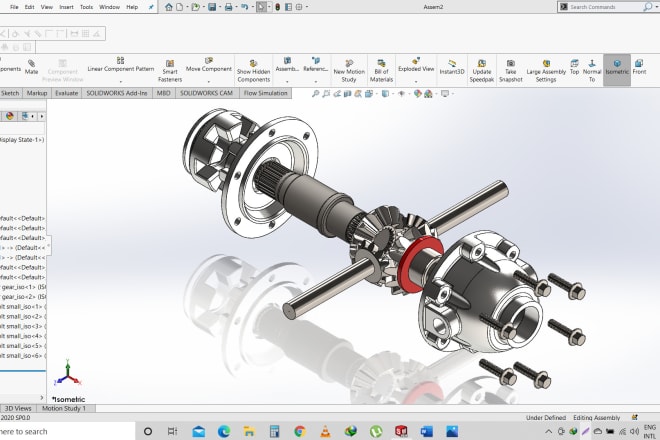660x440 pixels.
Task: Click the Normal To view tool
Action: [x=592, y=70]
